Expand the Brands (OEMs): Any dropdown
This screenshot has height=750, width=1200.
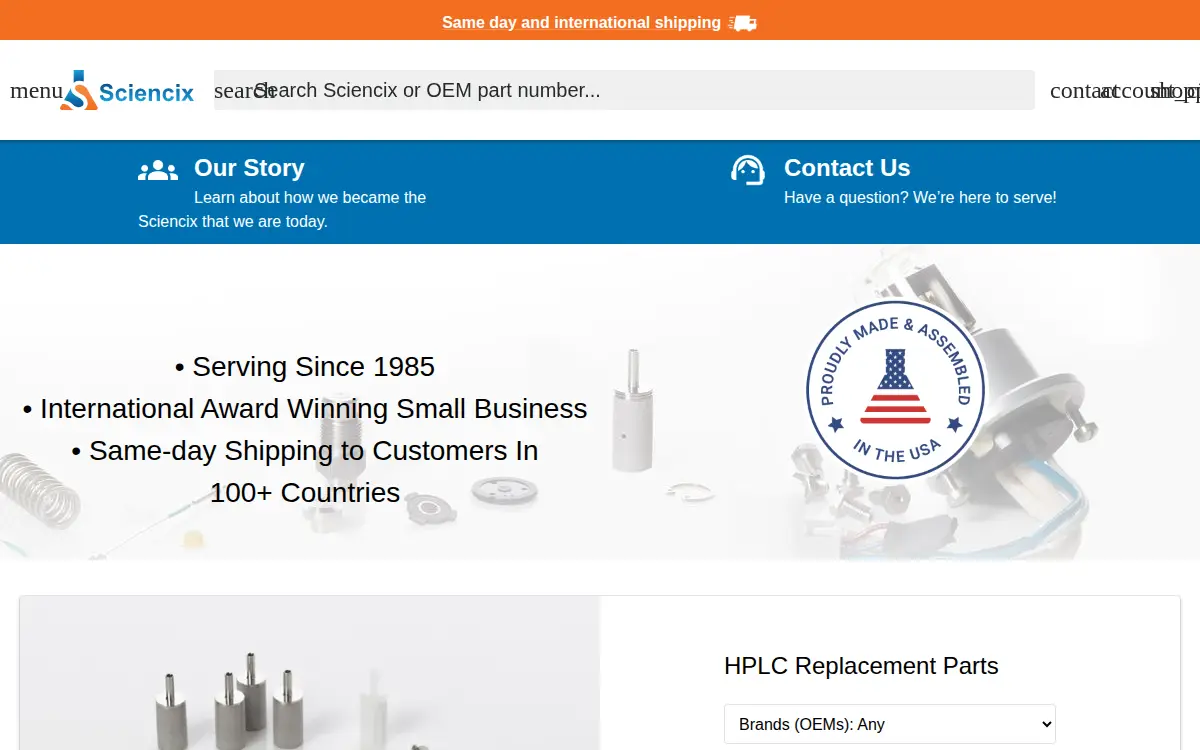(x=890, y=724)
